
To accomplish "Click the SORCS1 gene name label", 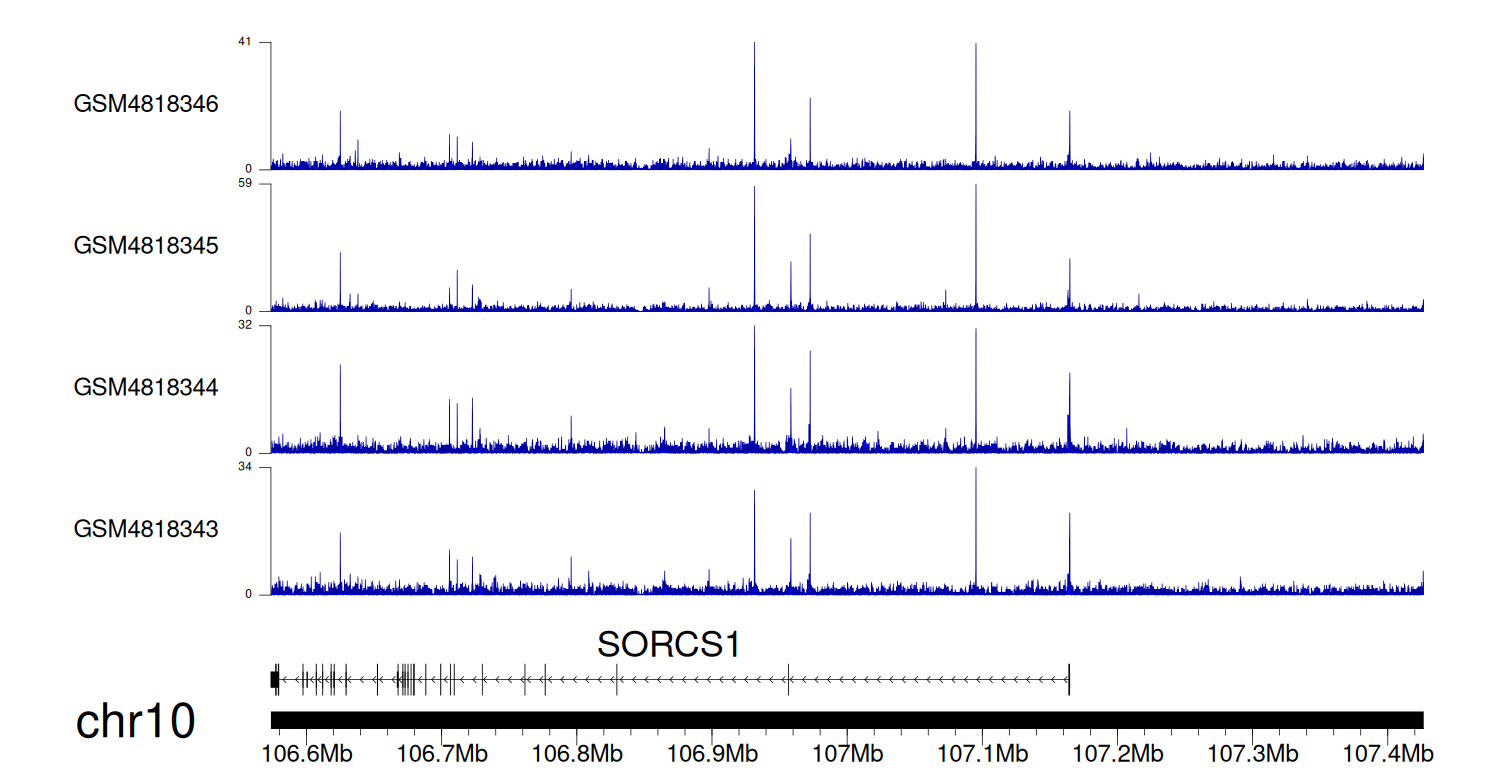I will pyautogui.click(x=669, y=645).
